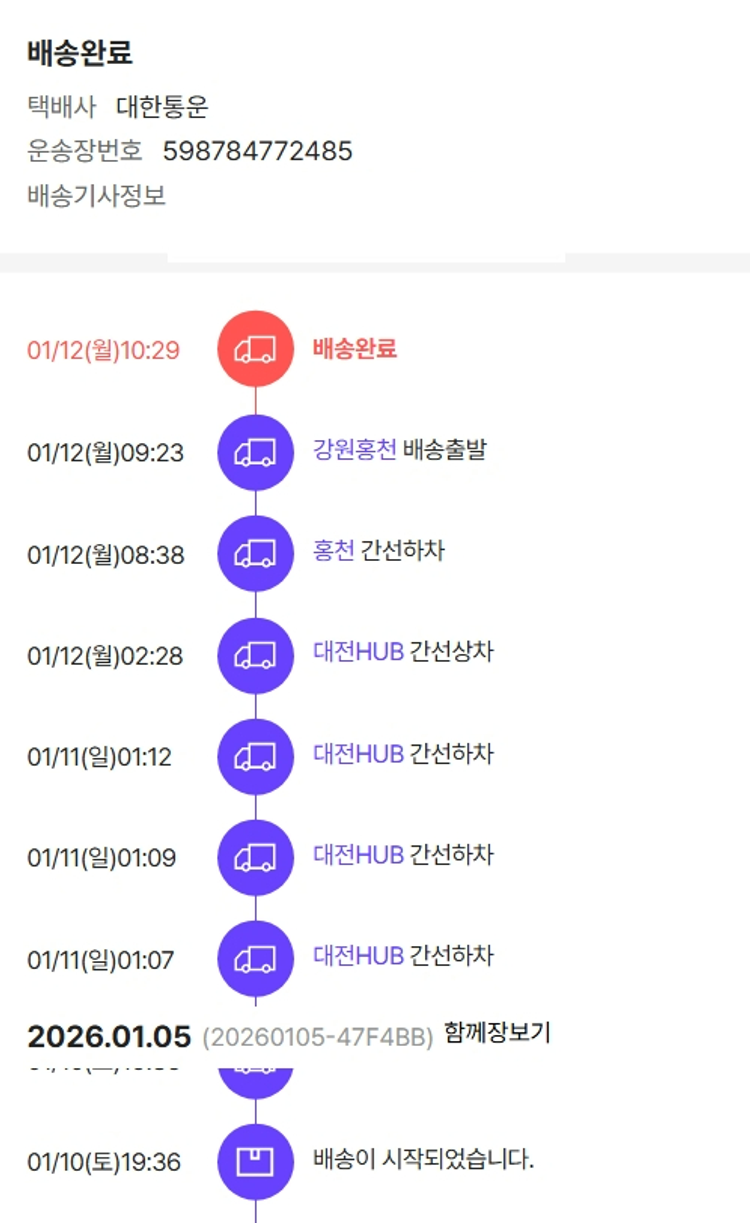The width and height of the screenshot is (750, 1223).
Task: Click the courier name 대한통운
Action: pos(162,107)
